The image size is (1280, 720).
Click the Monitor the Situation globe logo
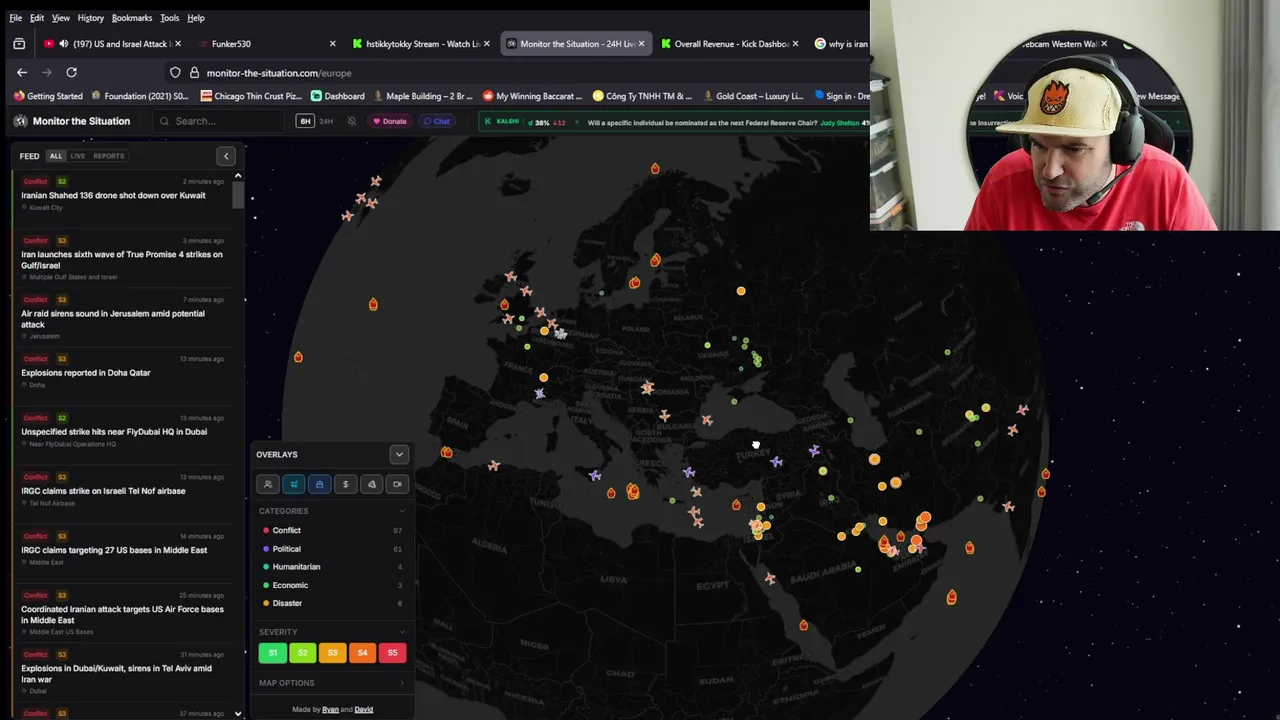click(x=20, y=121)
